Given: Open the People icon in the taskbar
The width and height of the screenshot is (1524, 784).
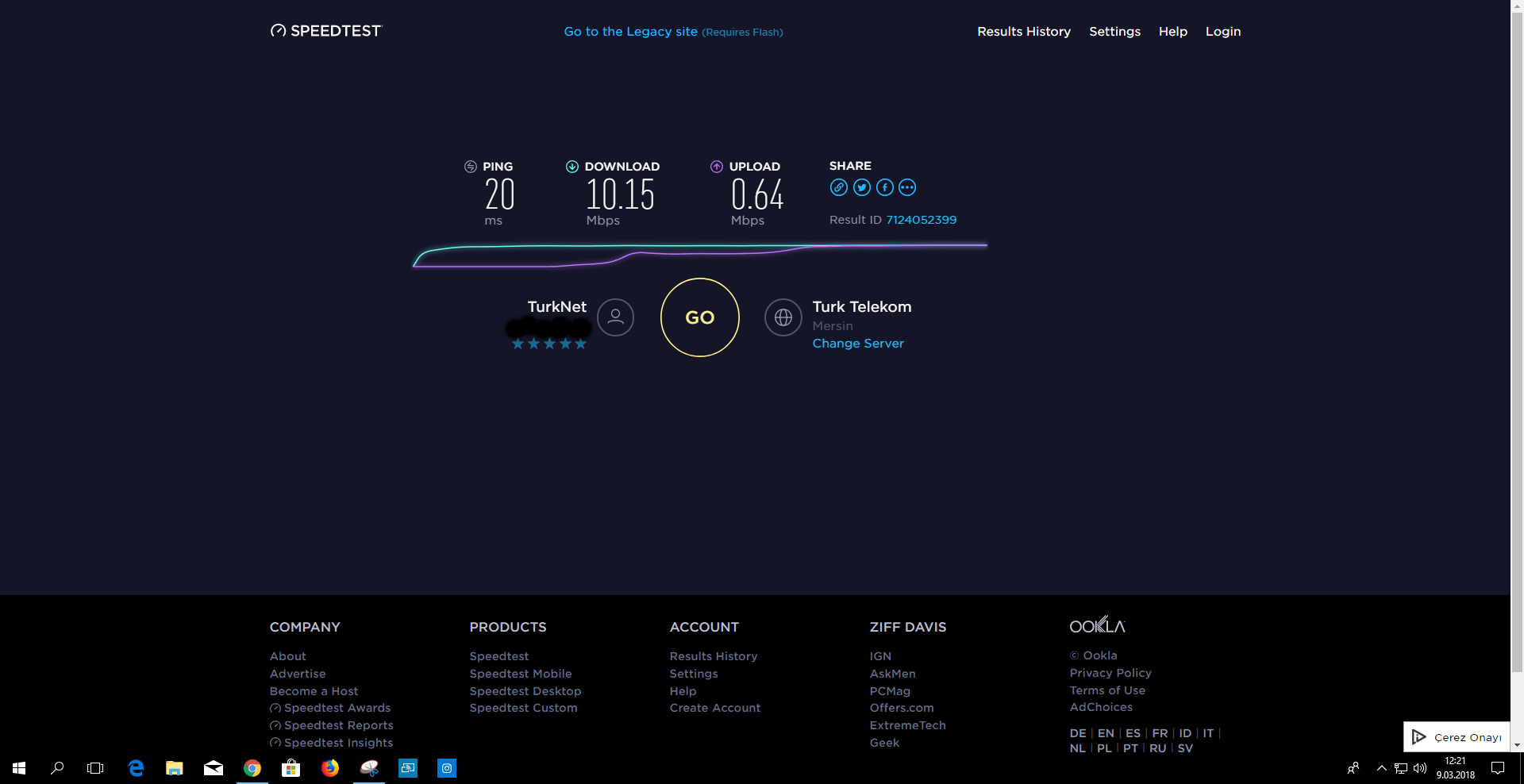Looking at the screenshot, I should 1353,768.
